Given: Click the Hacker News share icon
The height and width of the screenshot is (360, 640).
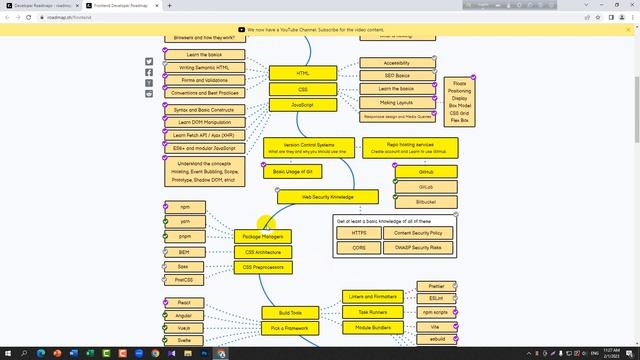Looking at the screenshot, I should click(149, 83).
